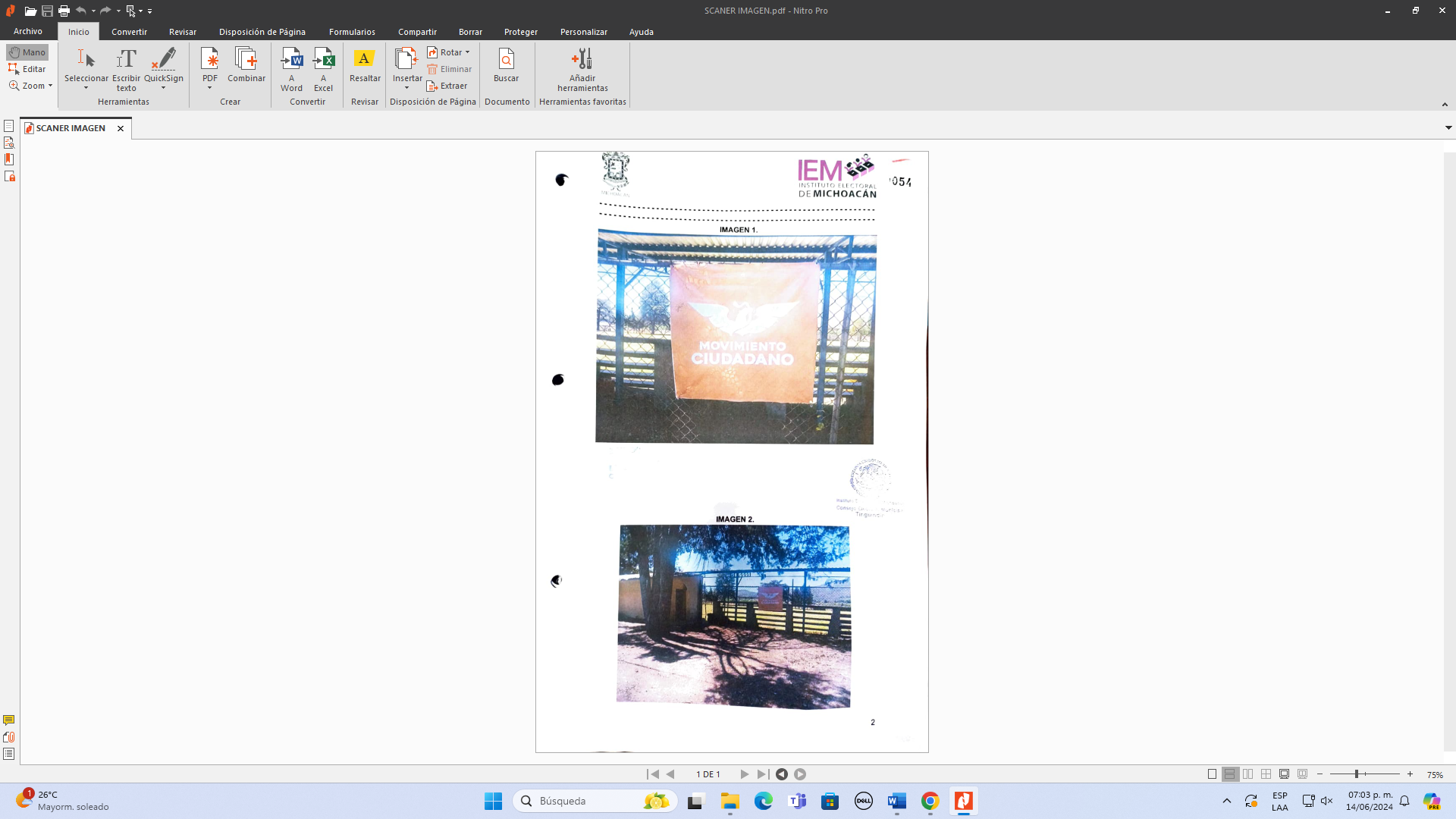Click the Extraer pages button
The width and height of the screenshot is (1456, 819).
tap(447, 86)
